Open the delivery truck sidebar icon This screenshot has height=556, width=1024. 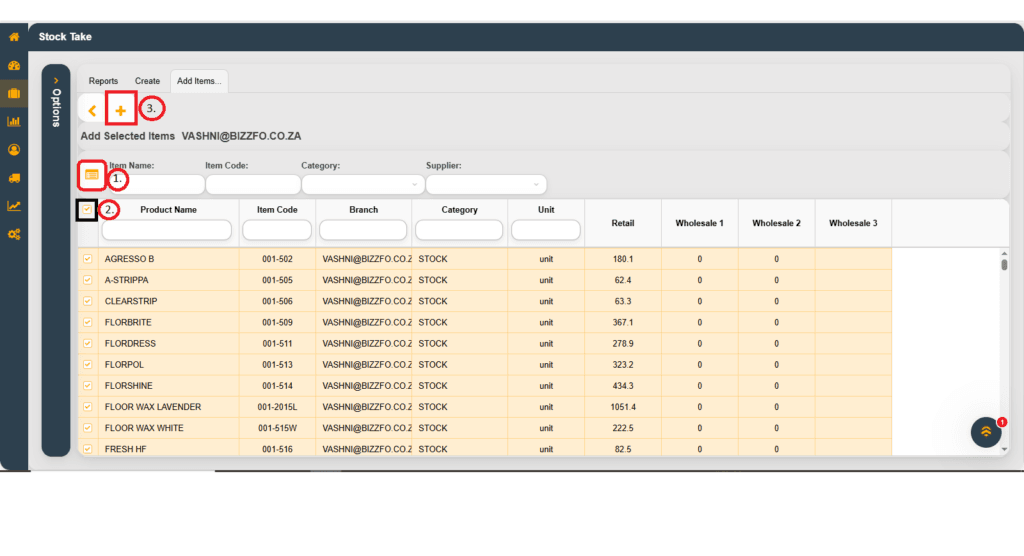coord(14,178)
